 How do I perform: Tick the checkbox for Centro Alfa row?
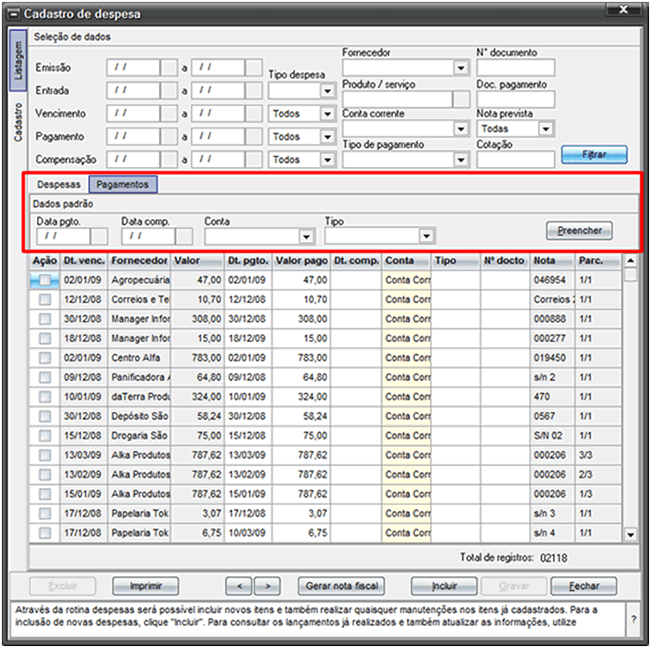point(45,358)
